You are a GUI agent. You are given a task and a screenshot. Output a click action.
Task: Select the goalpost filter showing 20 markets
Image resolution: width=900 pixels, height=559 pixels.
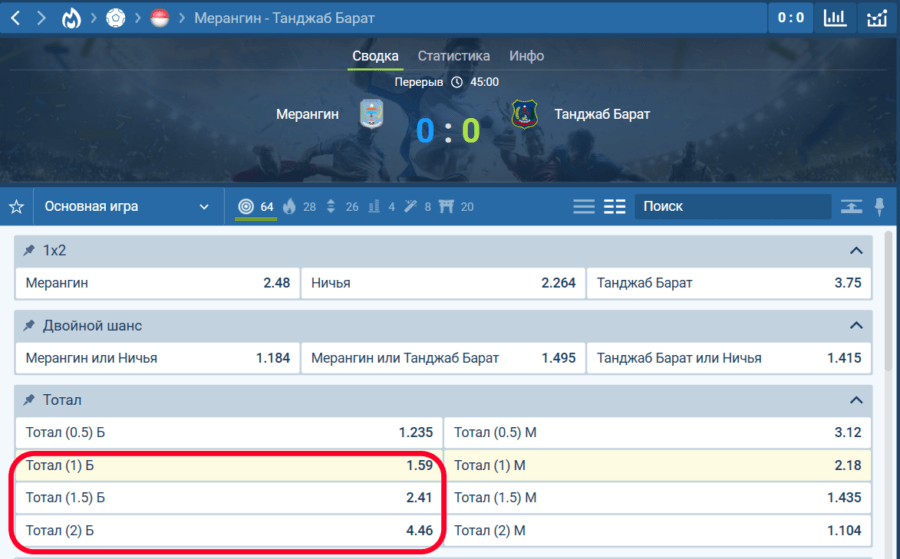456,207
